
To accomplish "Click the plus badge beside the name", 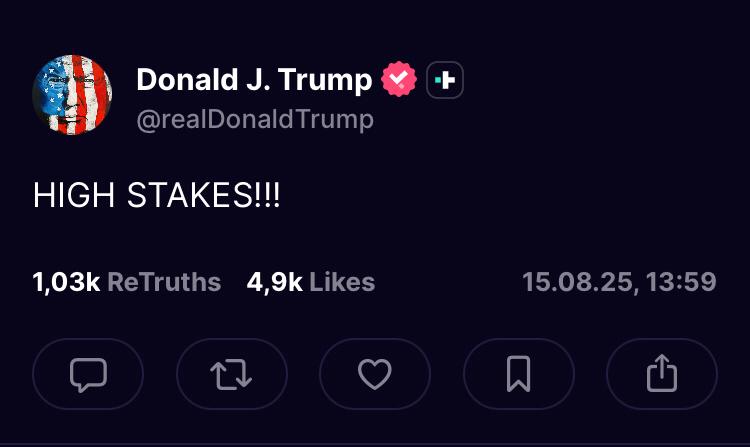I will click(445, 80).
